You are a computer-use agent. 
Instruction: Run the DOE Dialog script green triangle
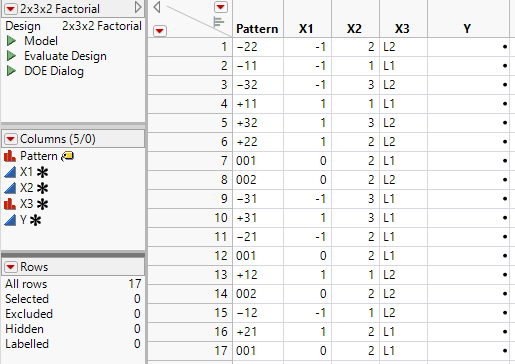[x=11, y=71]
